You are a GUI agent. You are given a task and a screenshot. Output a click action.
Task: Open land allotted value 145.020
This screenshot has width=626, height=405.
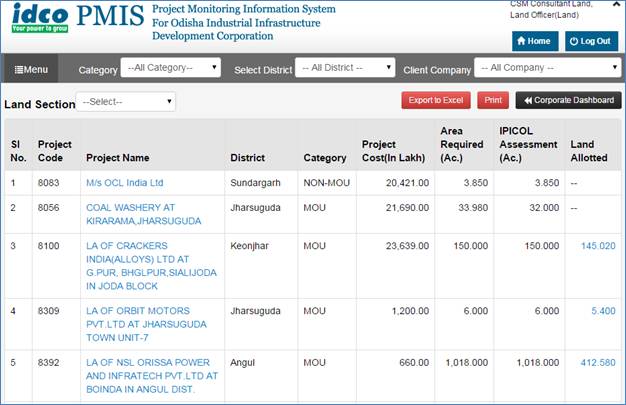click(598, 246)
